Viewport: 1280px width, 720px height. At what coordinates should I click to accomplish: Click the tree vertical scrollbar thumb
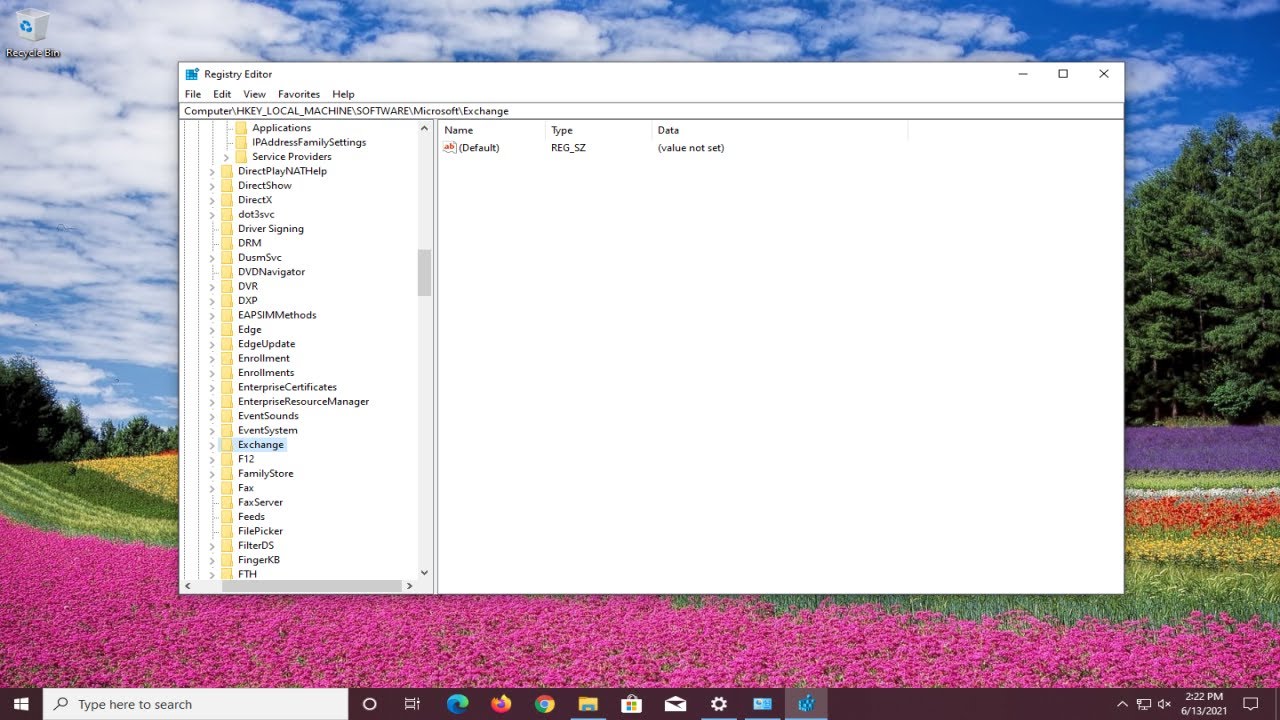(x=424, y=273)
